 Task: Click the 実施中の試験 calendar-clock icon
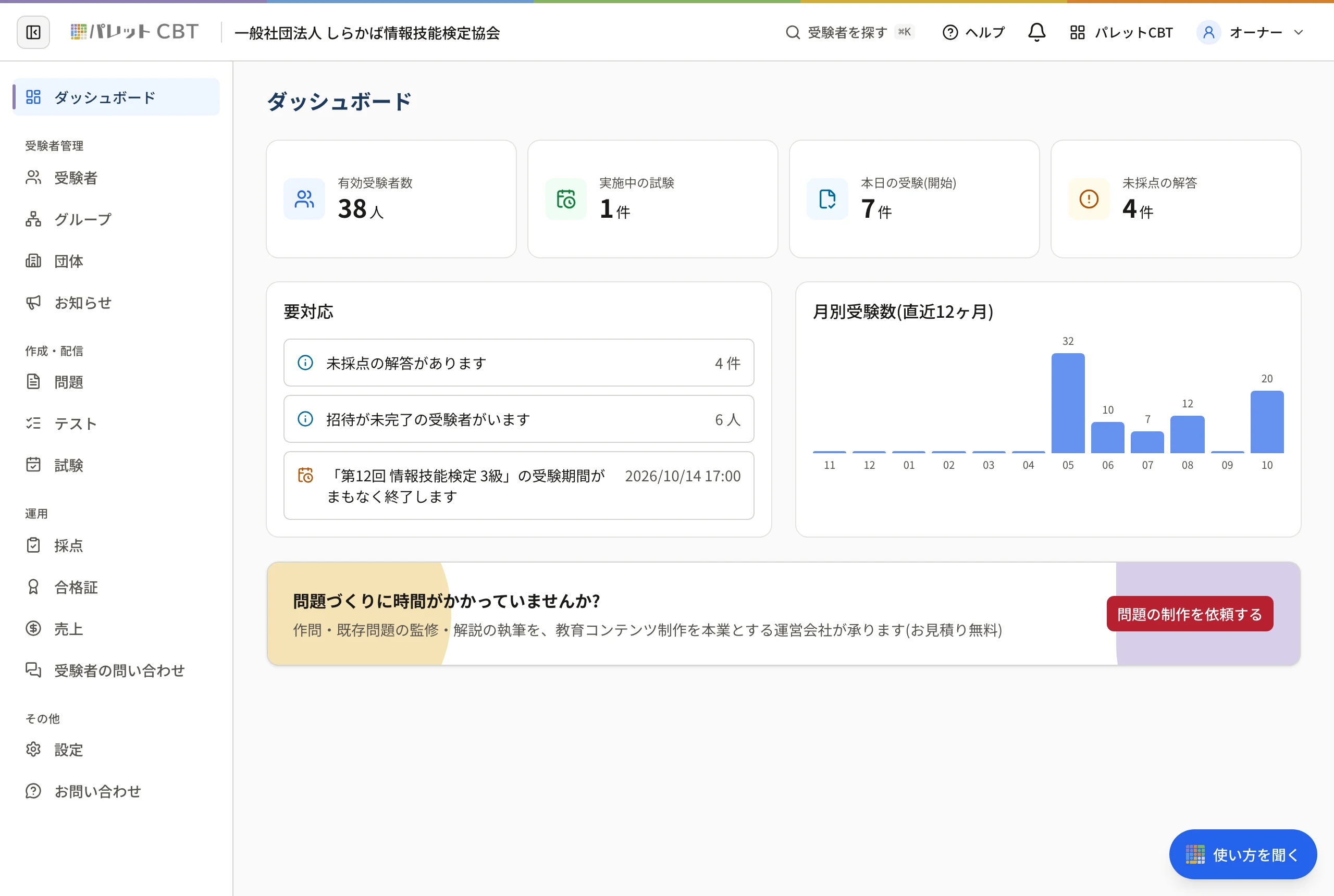(566, 199)
